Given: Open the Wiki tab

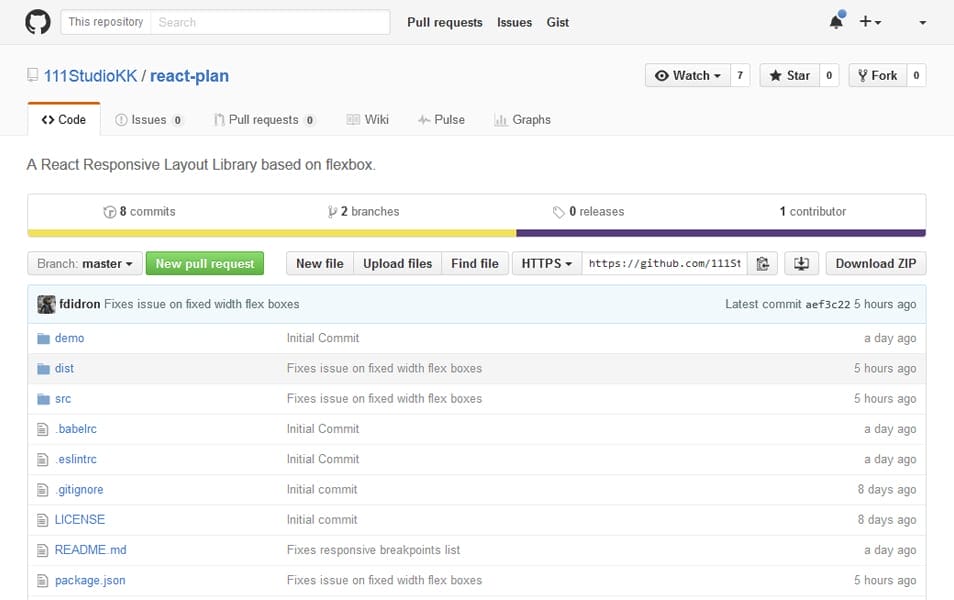Looking at the screenshot, I should [367, 120].
